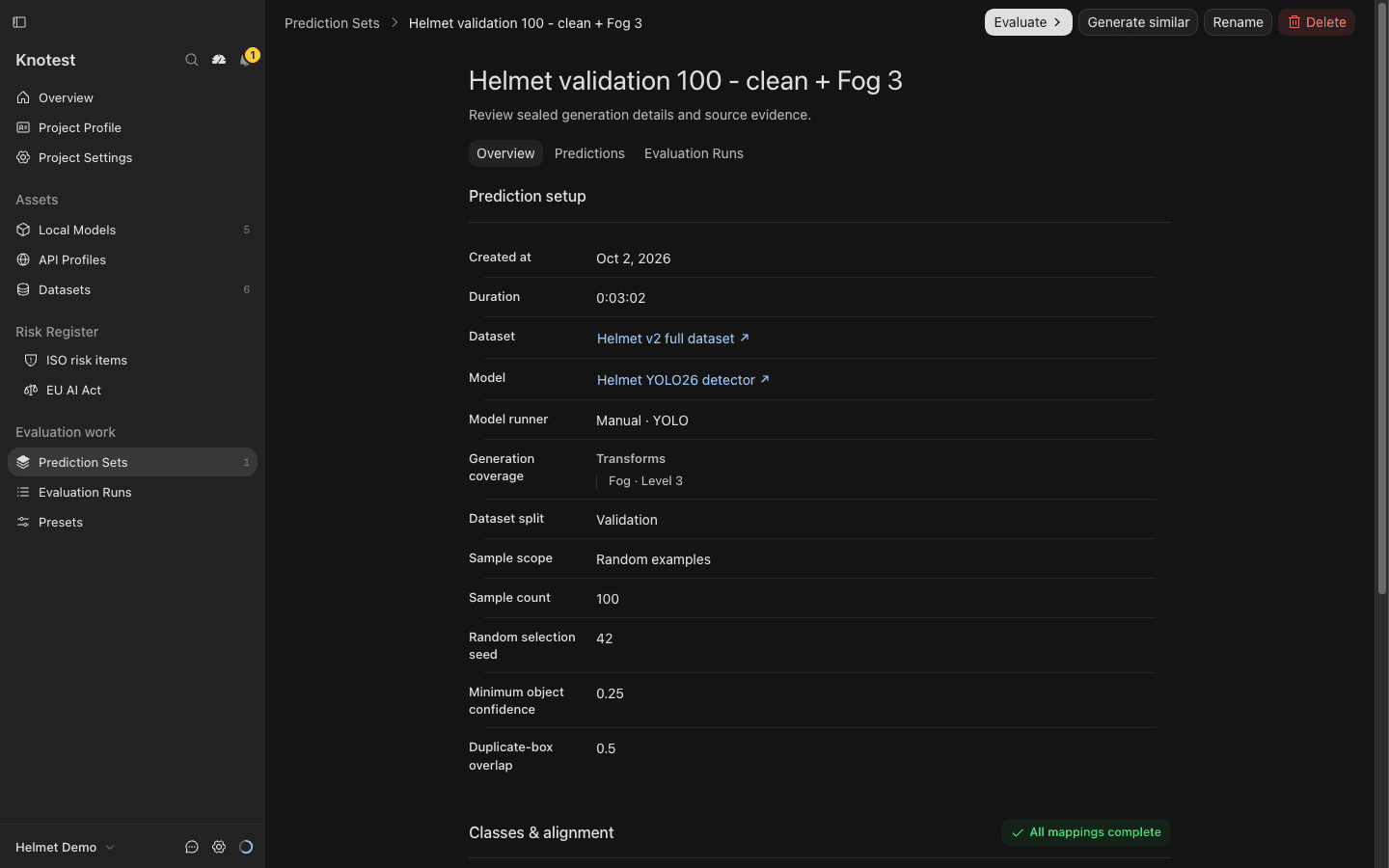Switch to the Evaluation Runs tab
This screenshot has height=868, width=1389.
coord(694,153)
